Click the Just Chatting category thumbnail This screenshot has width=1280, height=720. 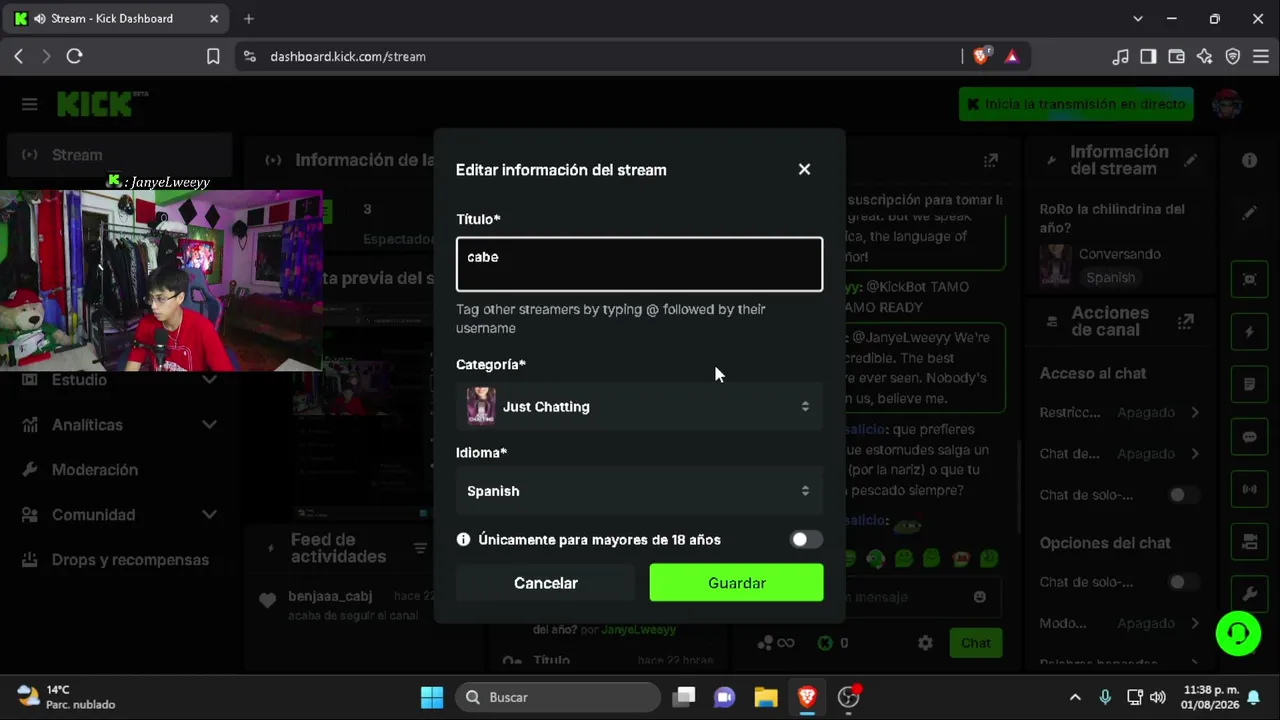pyautogui.click(x=481, y=406)
